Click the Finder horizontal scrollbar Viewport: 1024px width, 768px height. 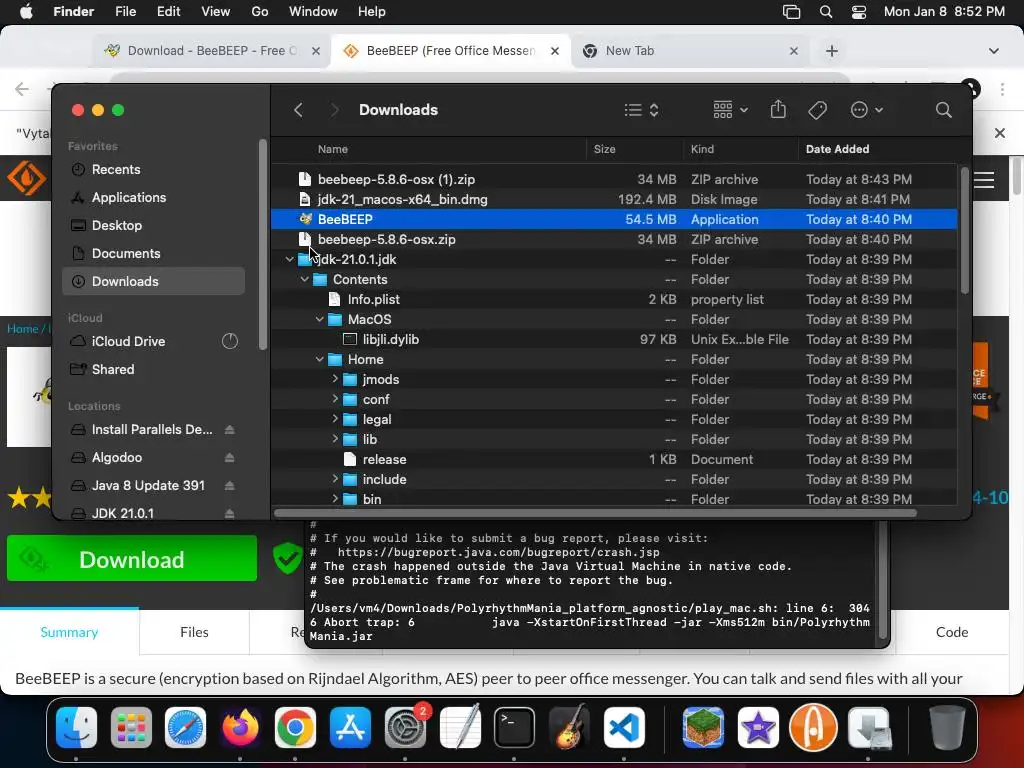point(595,513)
